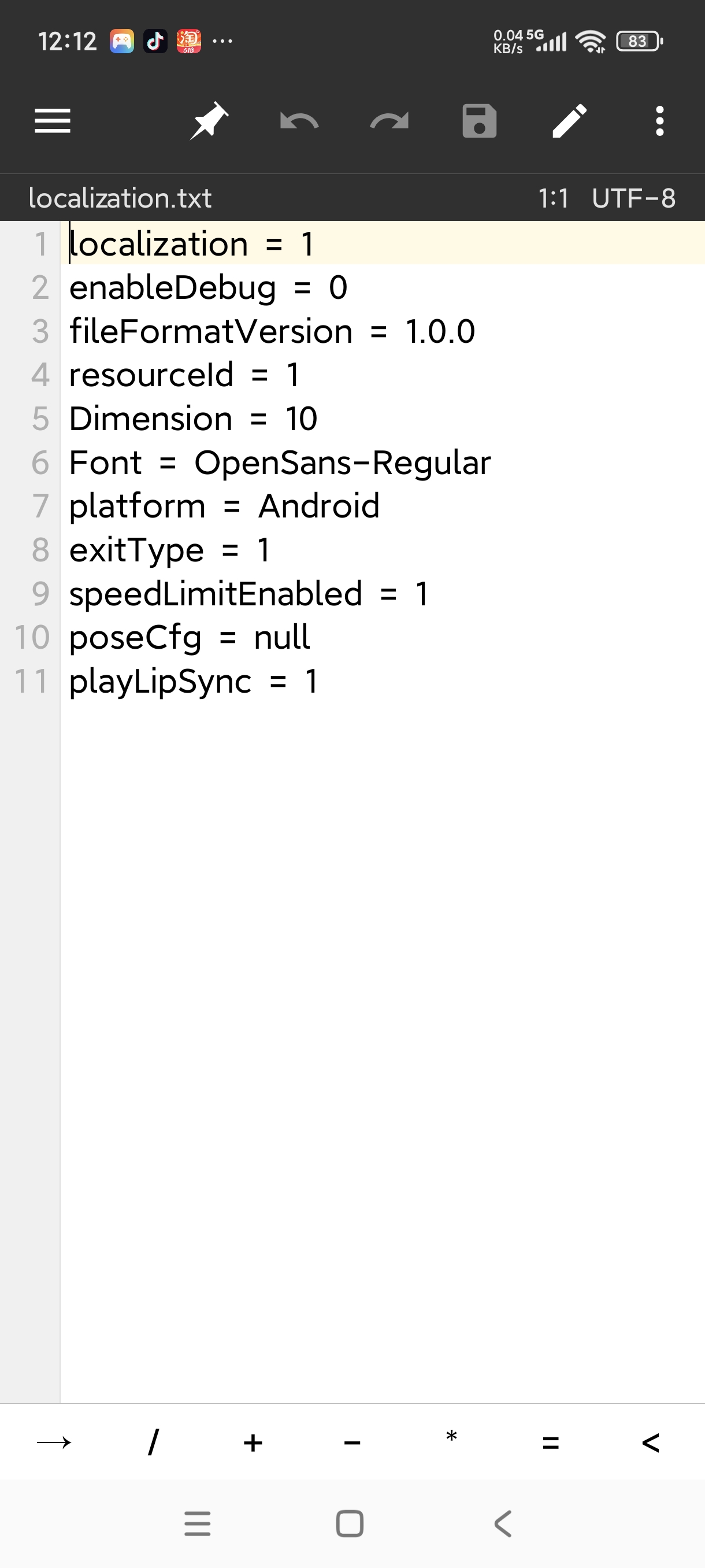Toggle edit mode with pencil icon
The image size is (705, 1568).
click(569, 120)
